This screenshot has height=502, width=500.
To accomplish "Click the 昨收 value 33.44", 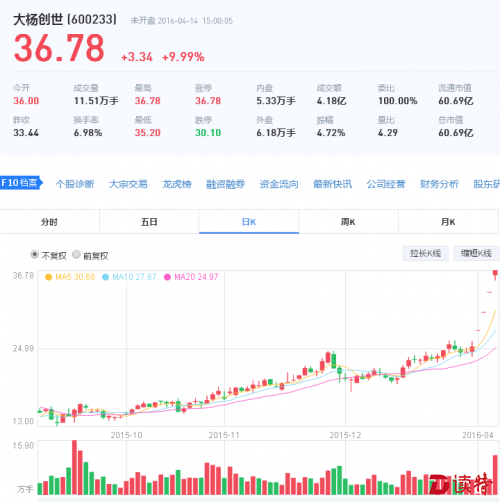I will coord(26,133).
